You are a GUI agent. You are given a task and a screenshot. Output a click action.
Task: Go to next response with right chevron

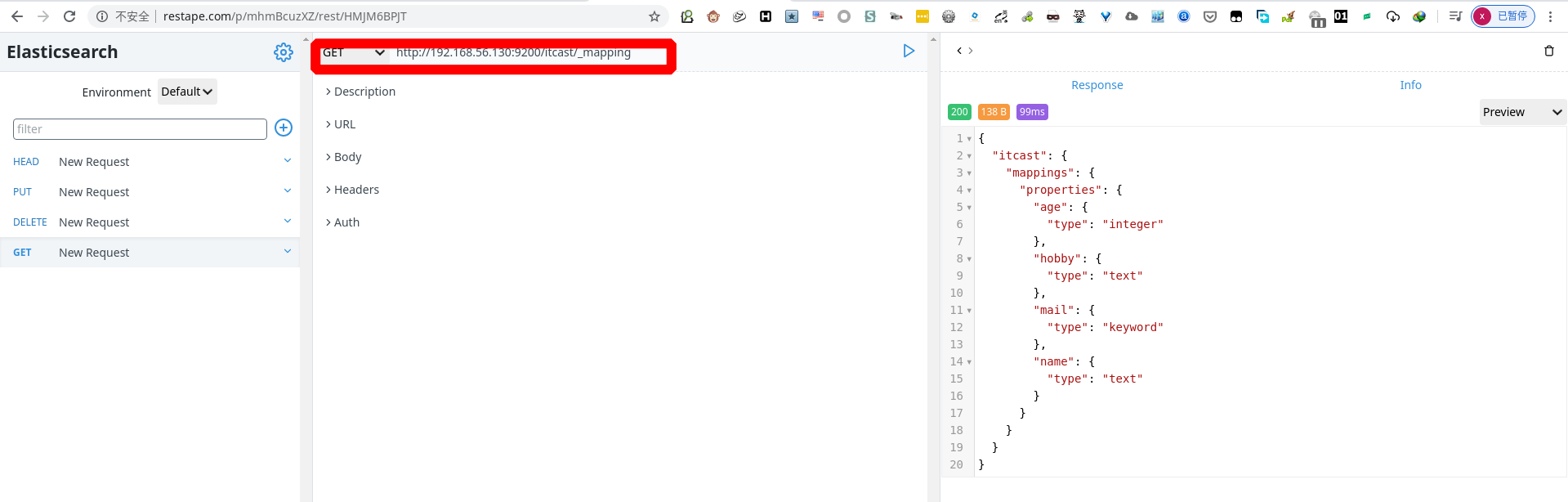coord(970,51)
